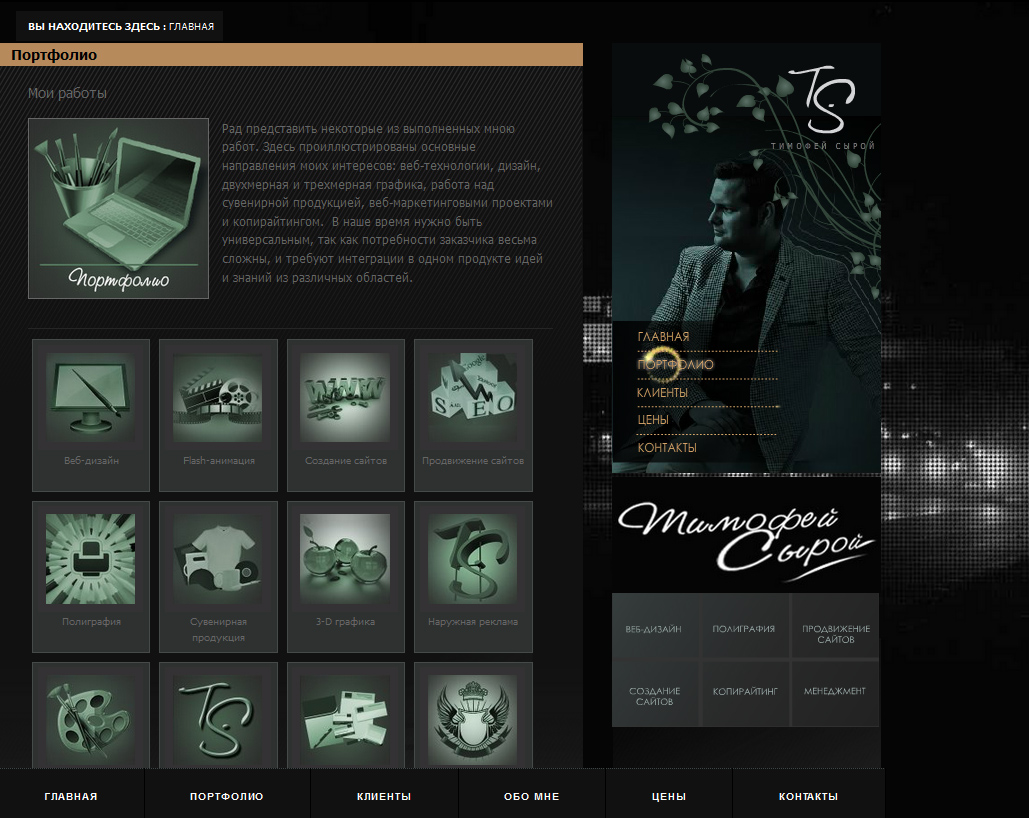1029x818 pixels.
Task: Click the ТИМОФЕЙ СЫРОЙ text under logo
Action: [823, 146]
